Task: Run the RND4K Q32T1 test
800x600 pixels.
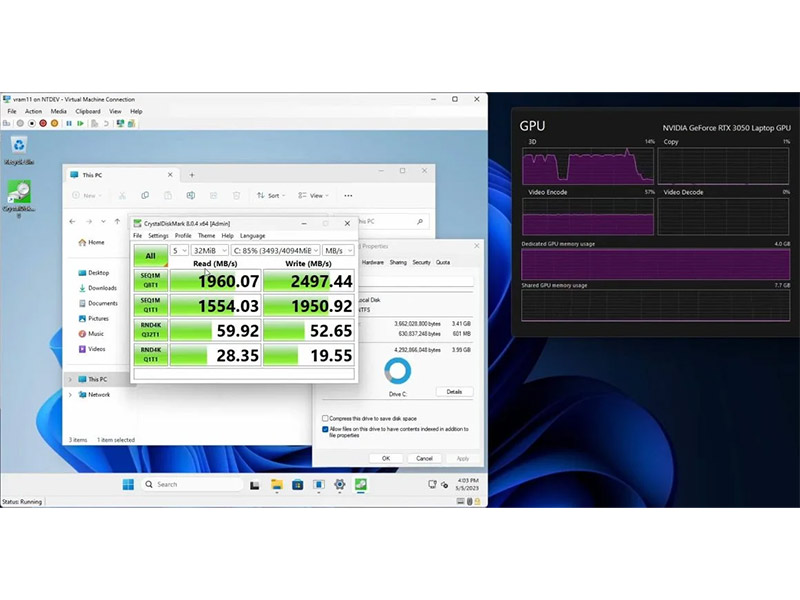Action: pos(151,330)
